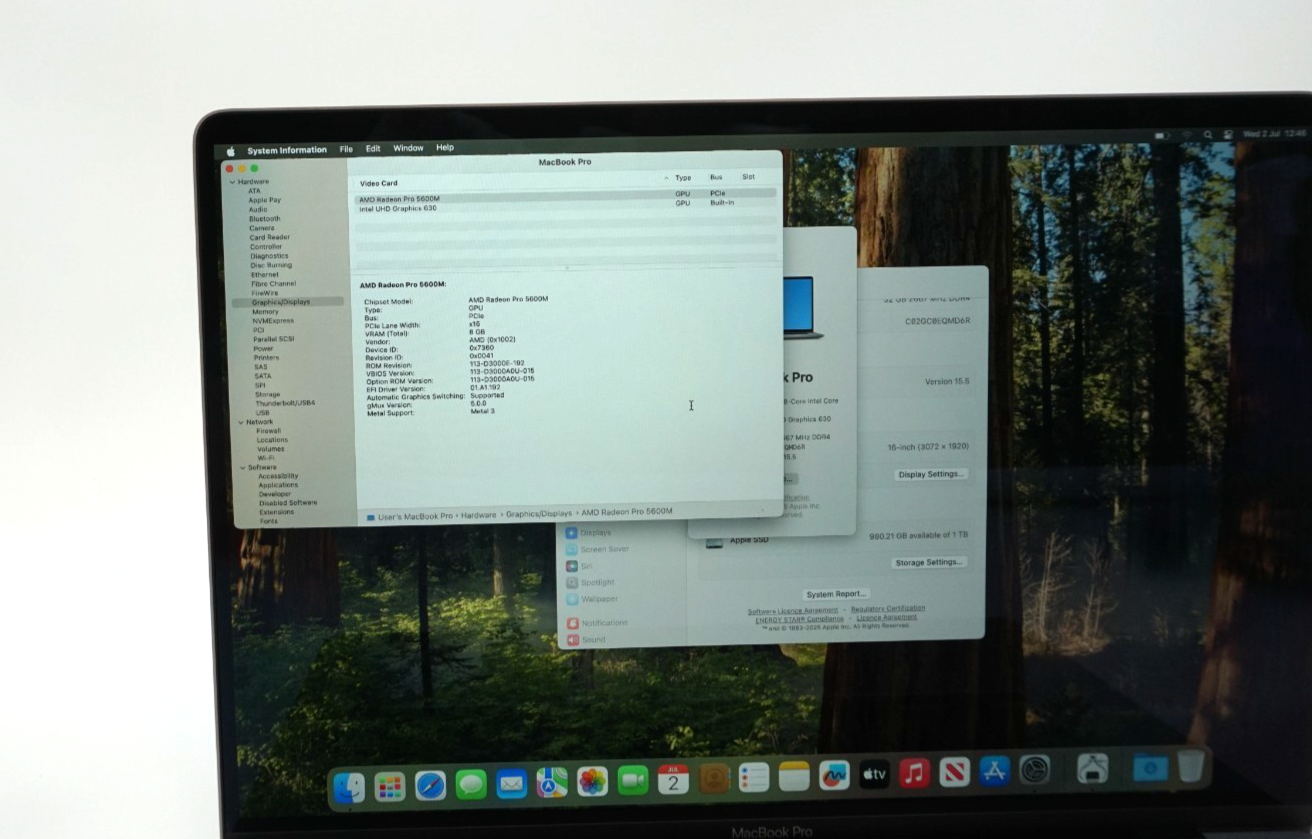Image resolution: width=1312 pixels, height=839 pixels.
Task: Open Sound in System Settings sidebar
Action: [586, 639]
